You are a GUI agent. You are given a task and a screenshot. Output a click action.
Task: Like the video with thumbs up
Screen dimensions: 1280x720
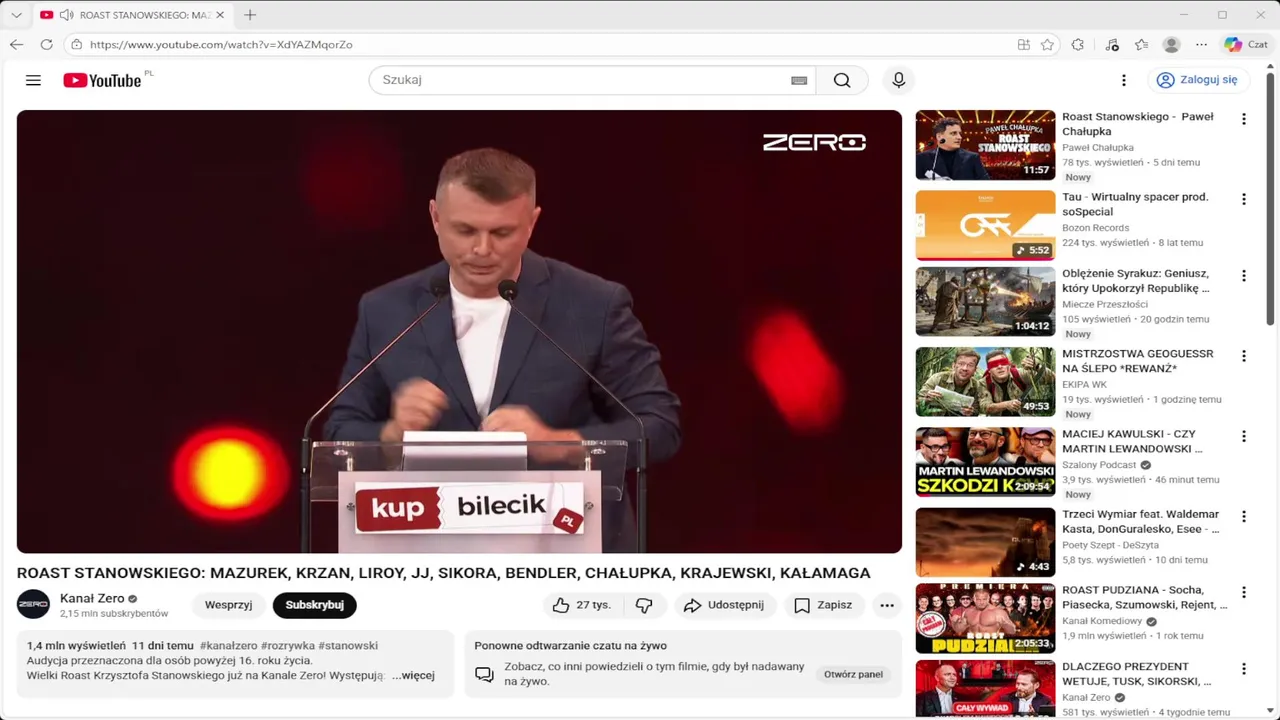pos(581,605)
